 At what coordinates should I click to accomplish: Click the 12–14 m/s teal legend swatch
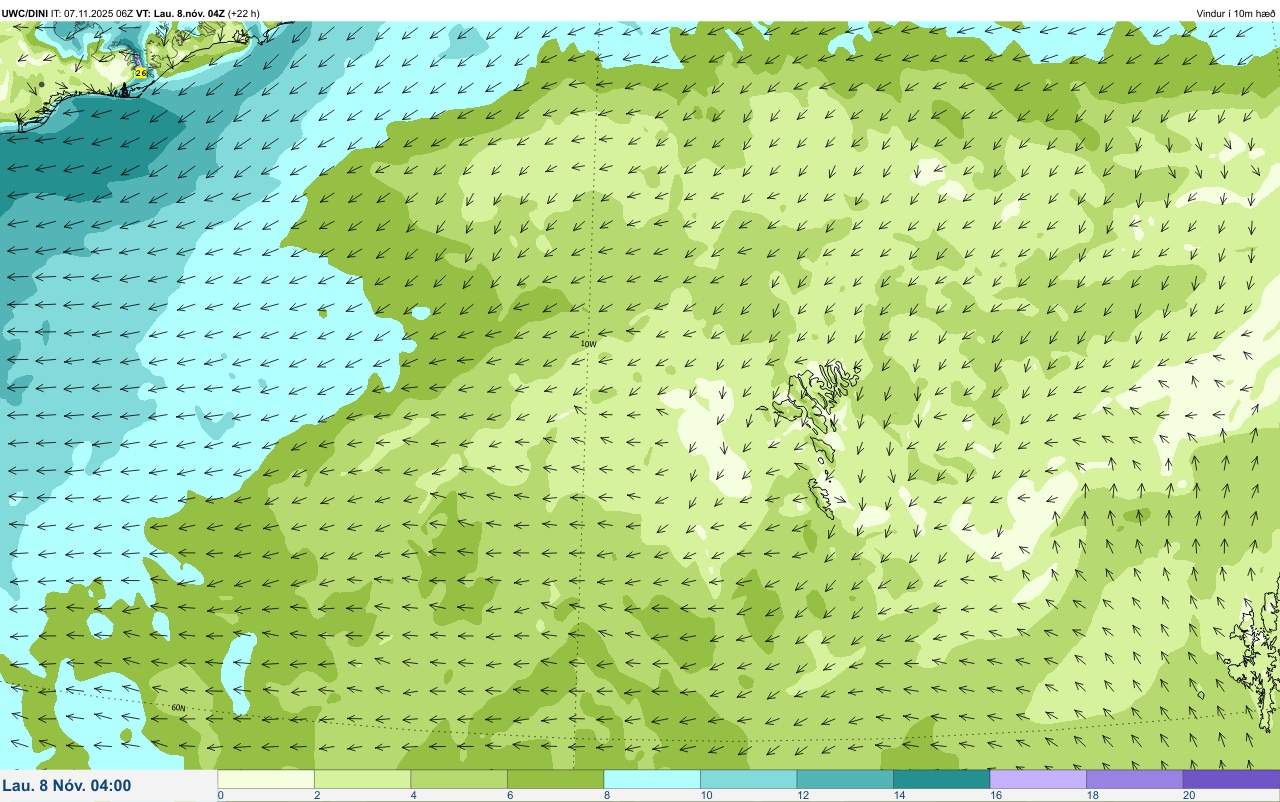coord(845,779)
